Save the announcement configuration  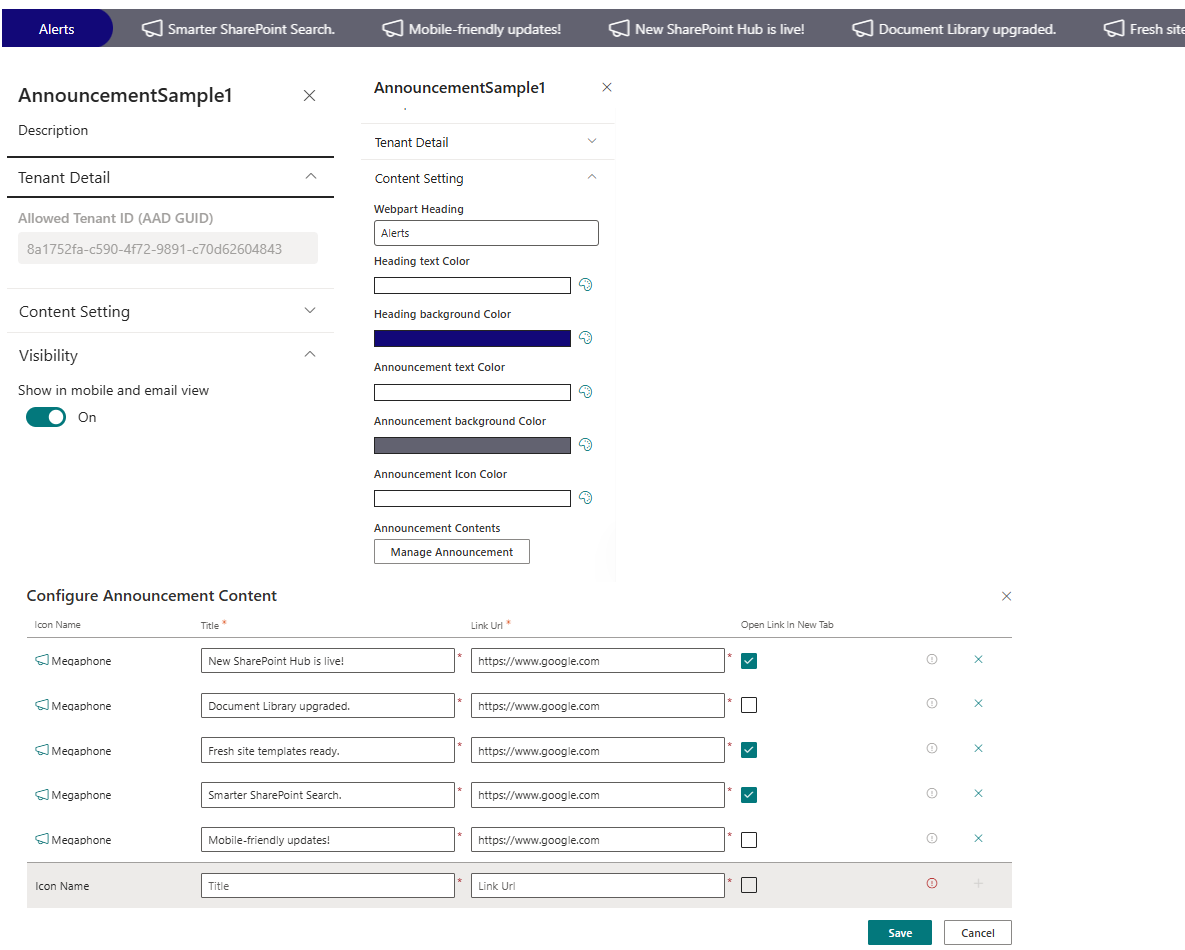click(x=899, y=933)
